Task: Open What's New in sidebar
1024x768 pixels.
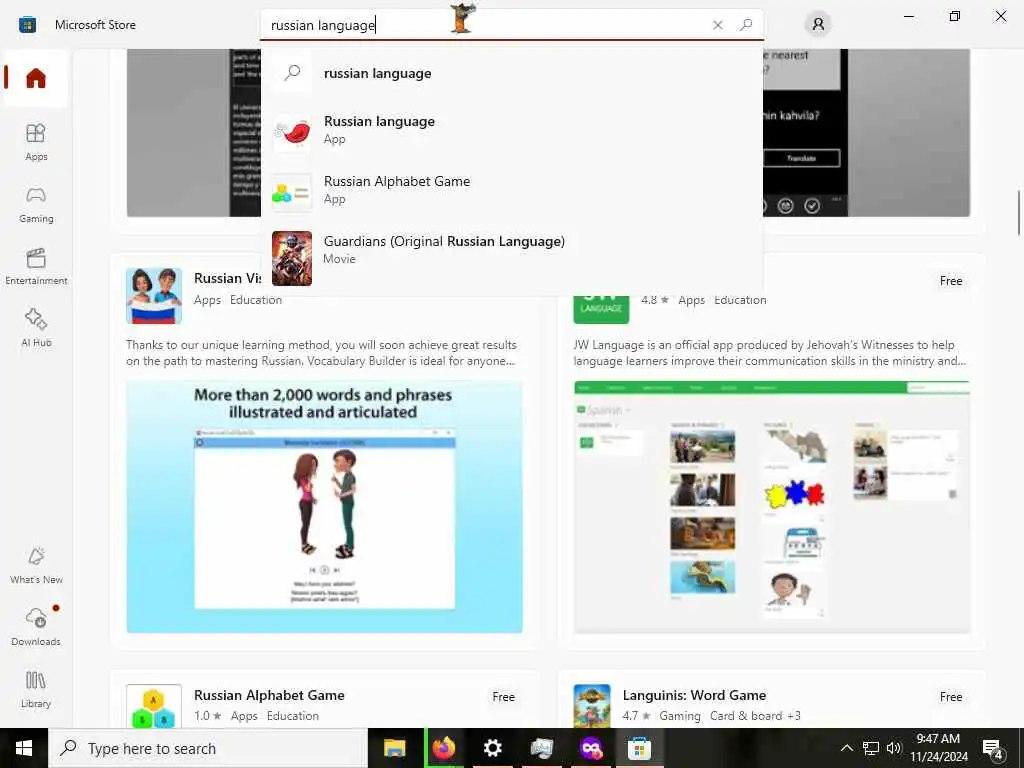Action: (x=36, y=566)
